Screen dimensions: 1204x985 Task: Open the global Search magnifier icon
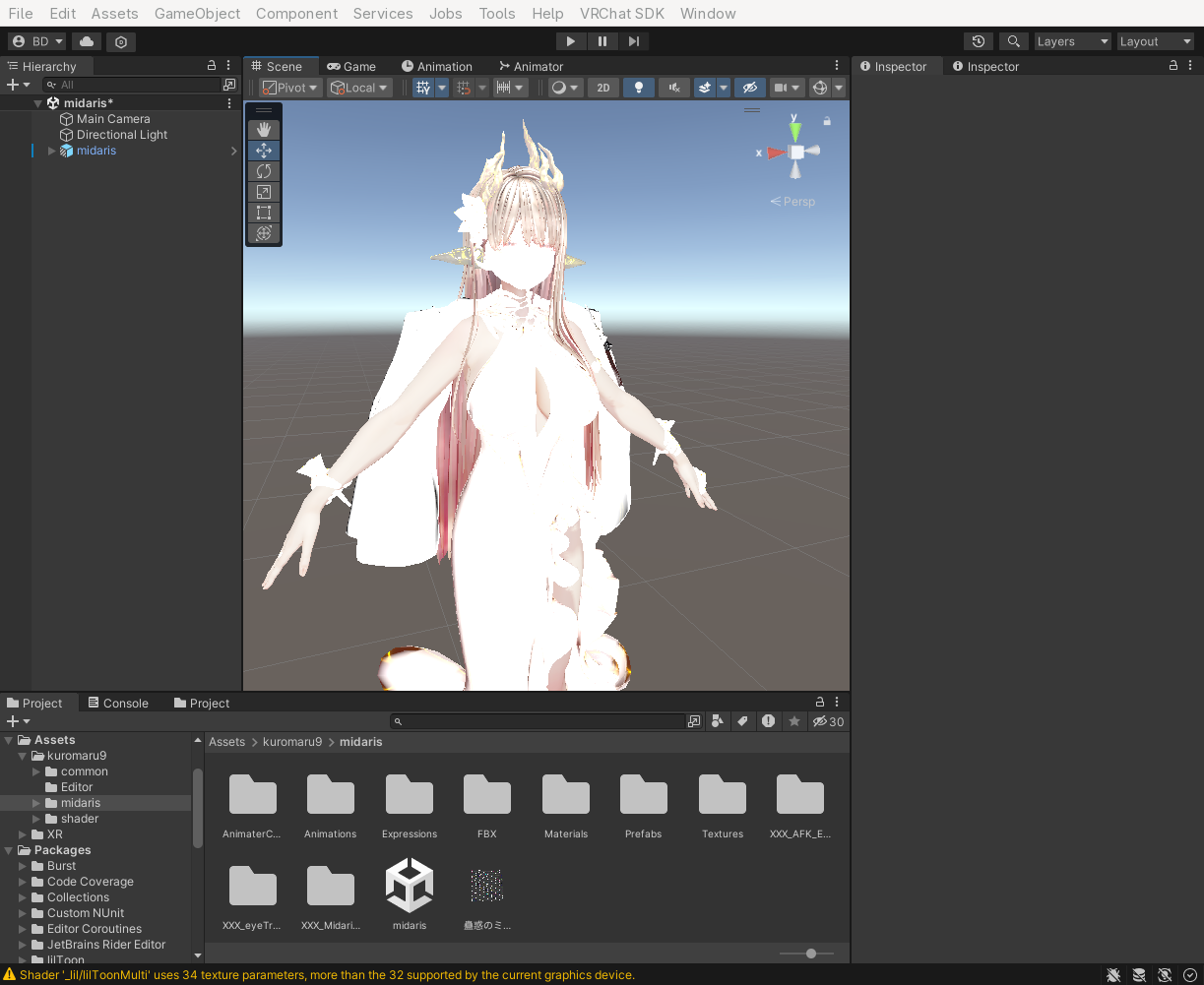pos(1013,41)
